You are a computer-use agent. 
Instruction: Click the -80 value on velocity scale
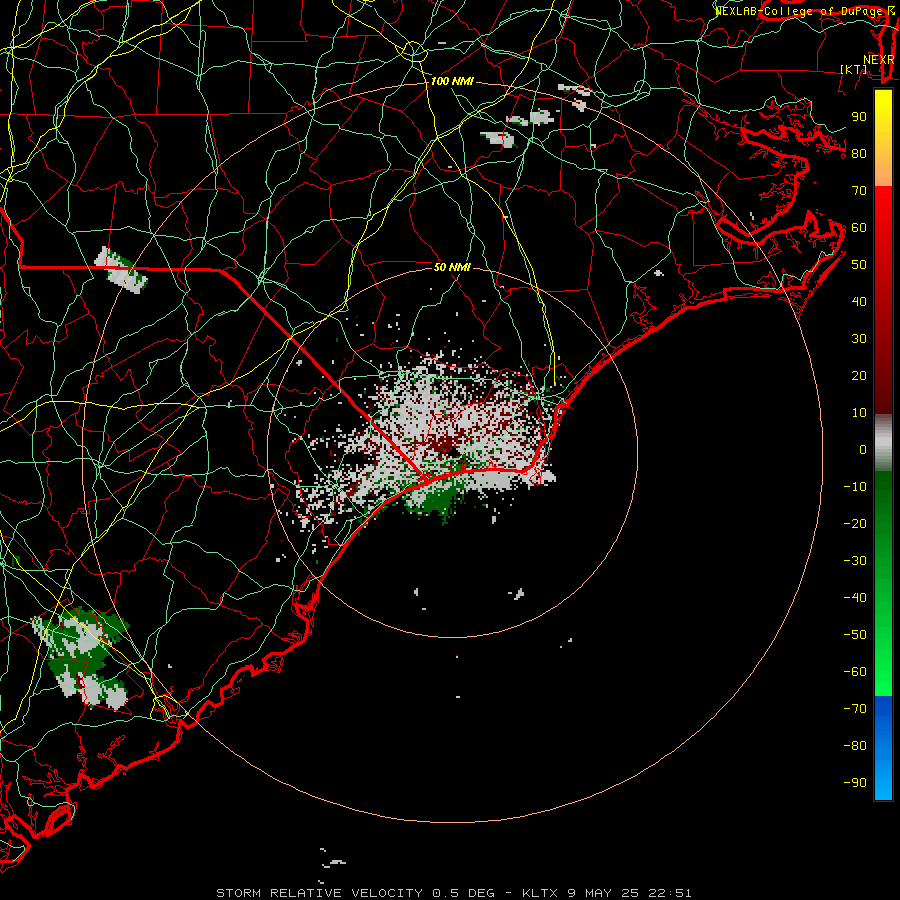[x=855, y=746]
